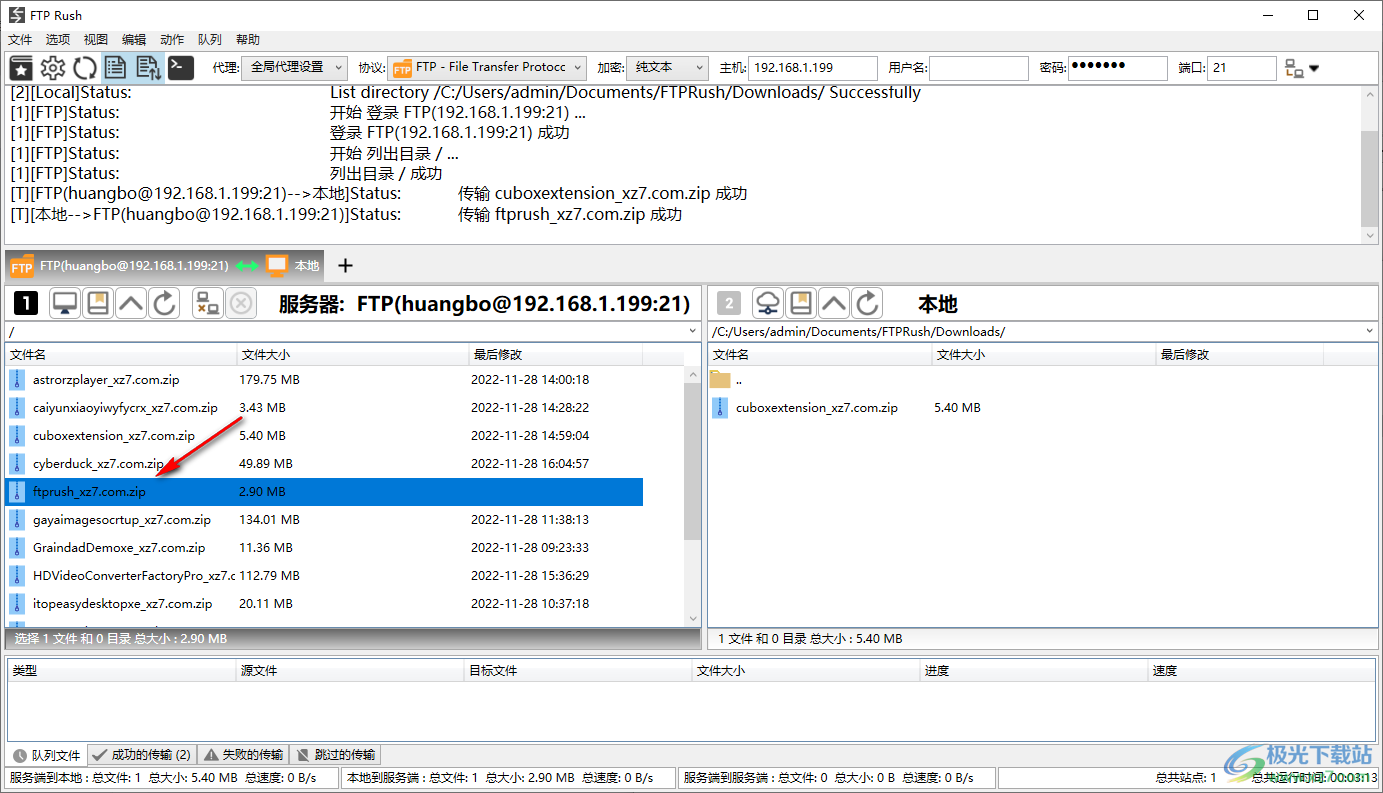
Task: Click the zip icon of local cuboxextension_xz7.com.zip
Action: point(720,408)
